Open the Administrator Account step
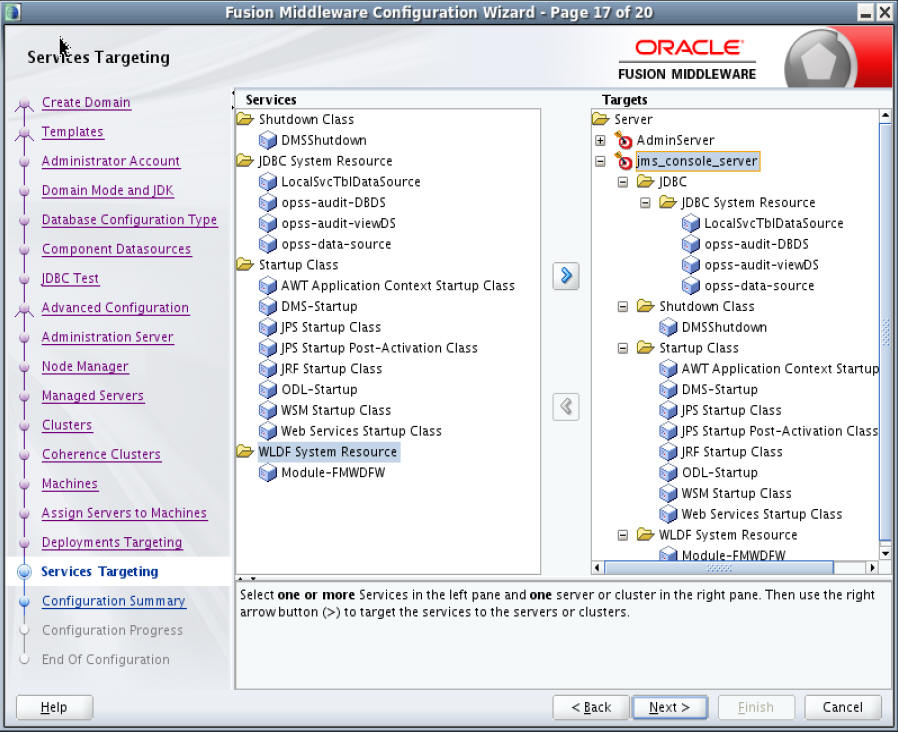898x732 pixels. (x=111, y=161)
